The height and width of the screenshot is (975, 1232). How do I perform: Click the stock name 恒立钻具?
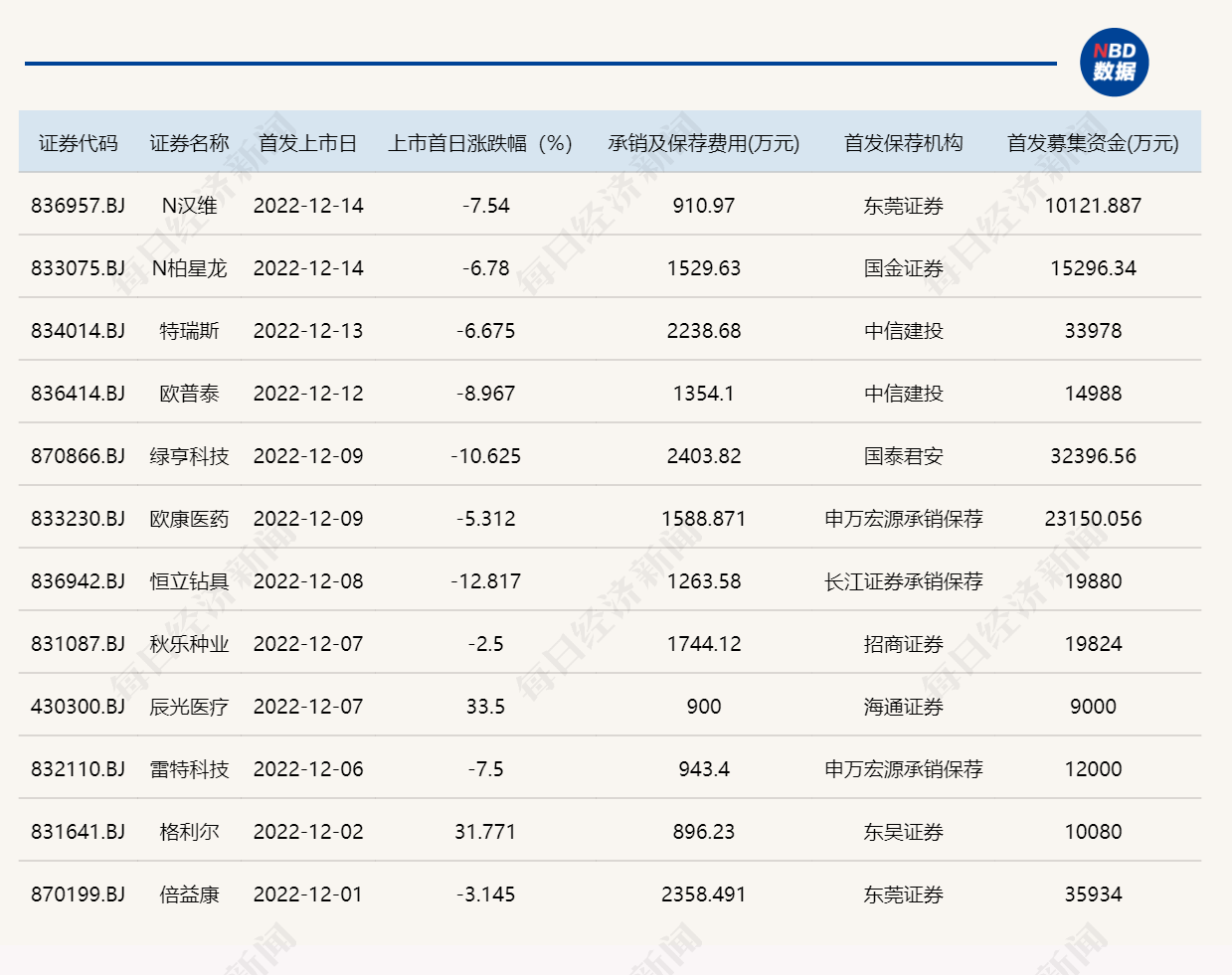pos(189,581)
